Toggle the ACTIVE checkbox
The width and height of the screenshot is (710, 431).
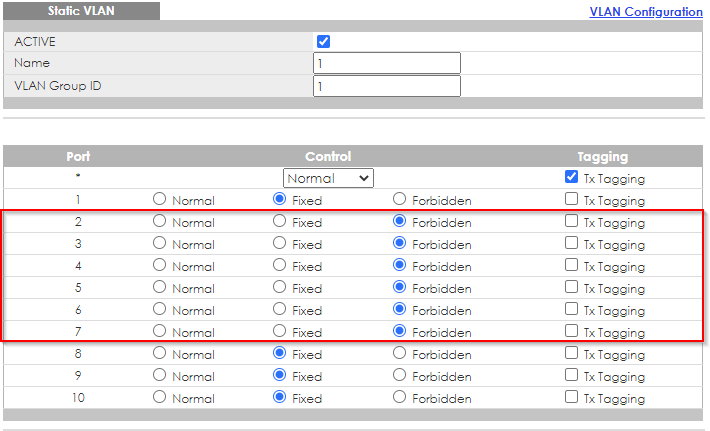[x=323, y=42]
